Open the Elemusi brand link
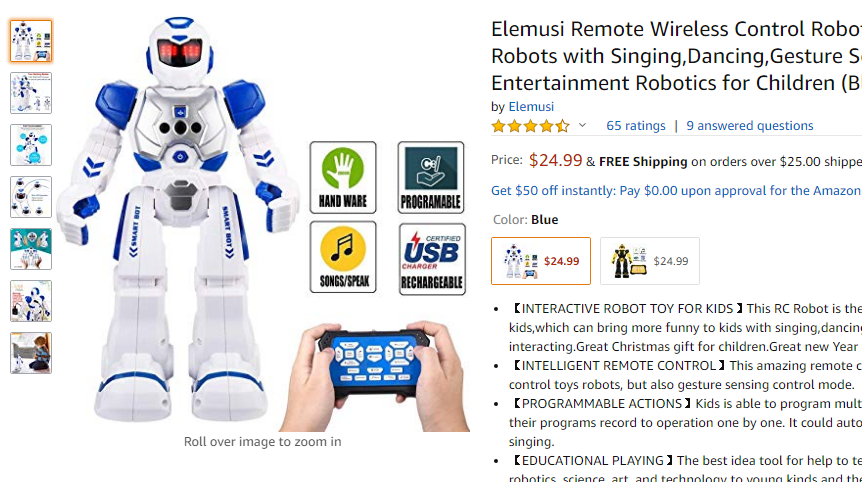The height and width of the screenshot is (482, 862). (531, 107)
